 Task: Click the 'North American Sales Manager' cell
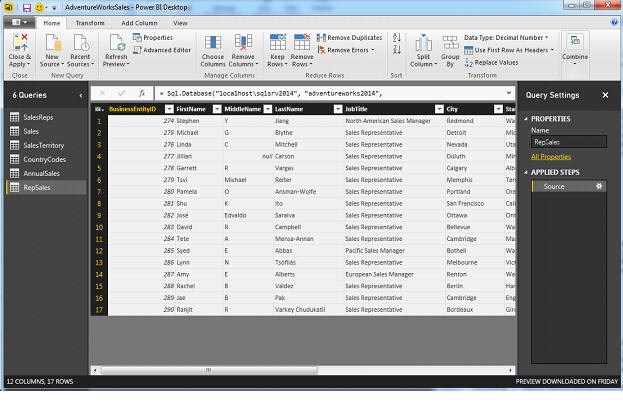(394, 121)
